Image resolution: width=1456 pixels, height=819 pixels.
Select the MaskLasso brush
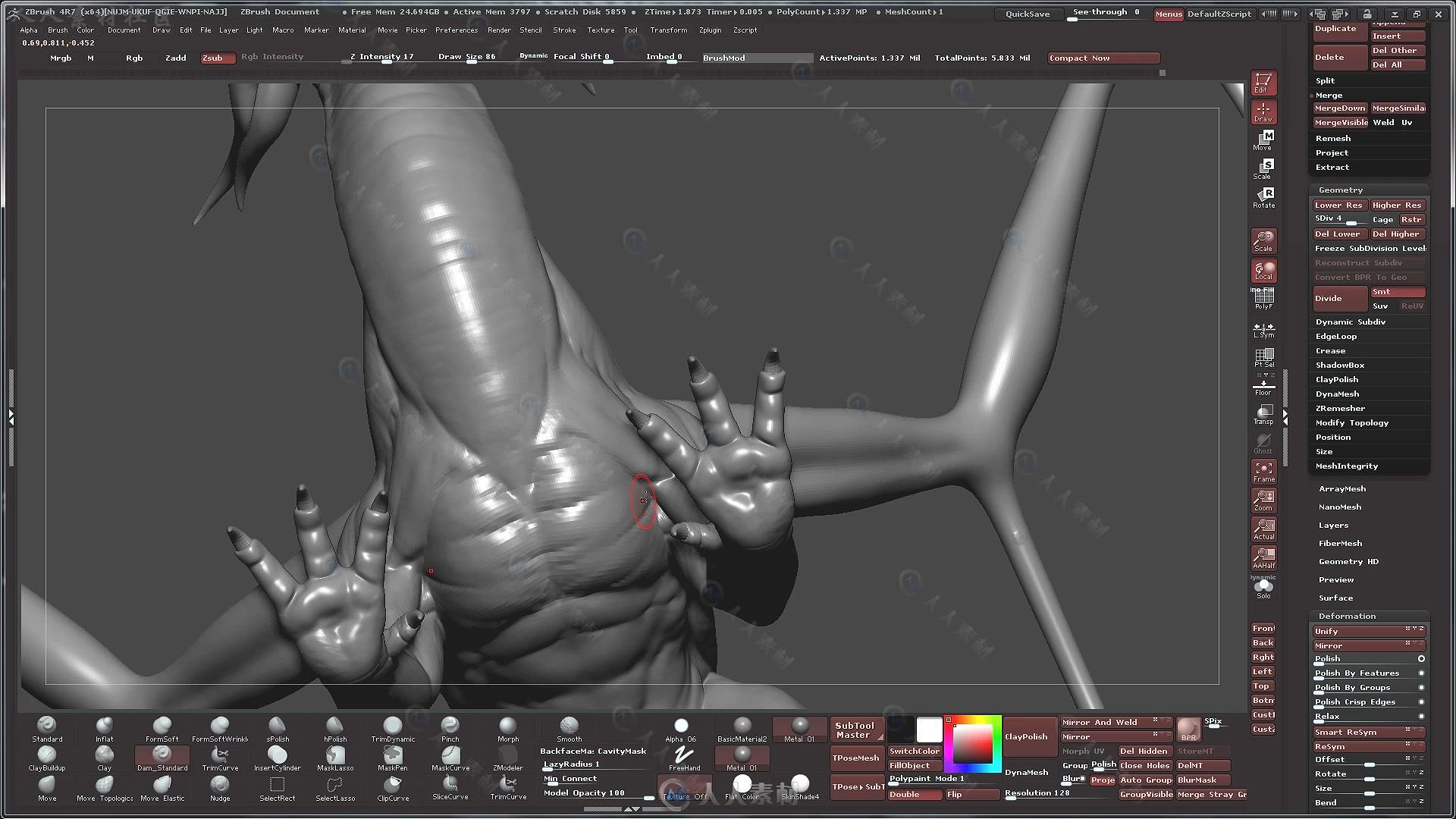[x=335, y=758]
